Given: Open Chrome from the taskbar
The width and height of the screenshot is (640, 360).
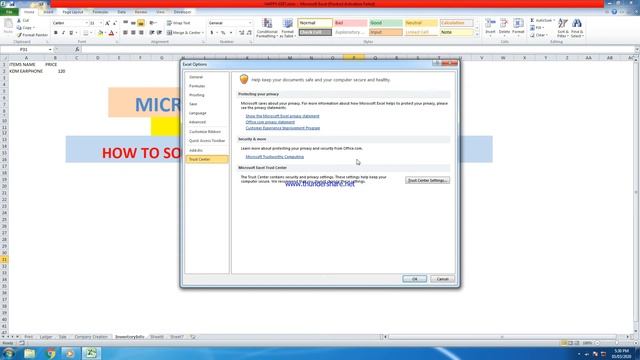Looking at the screenshot, I should (x=51, y=353).
